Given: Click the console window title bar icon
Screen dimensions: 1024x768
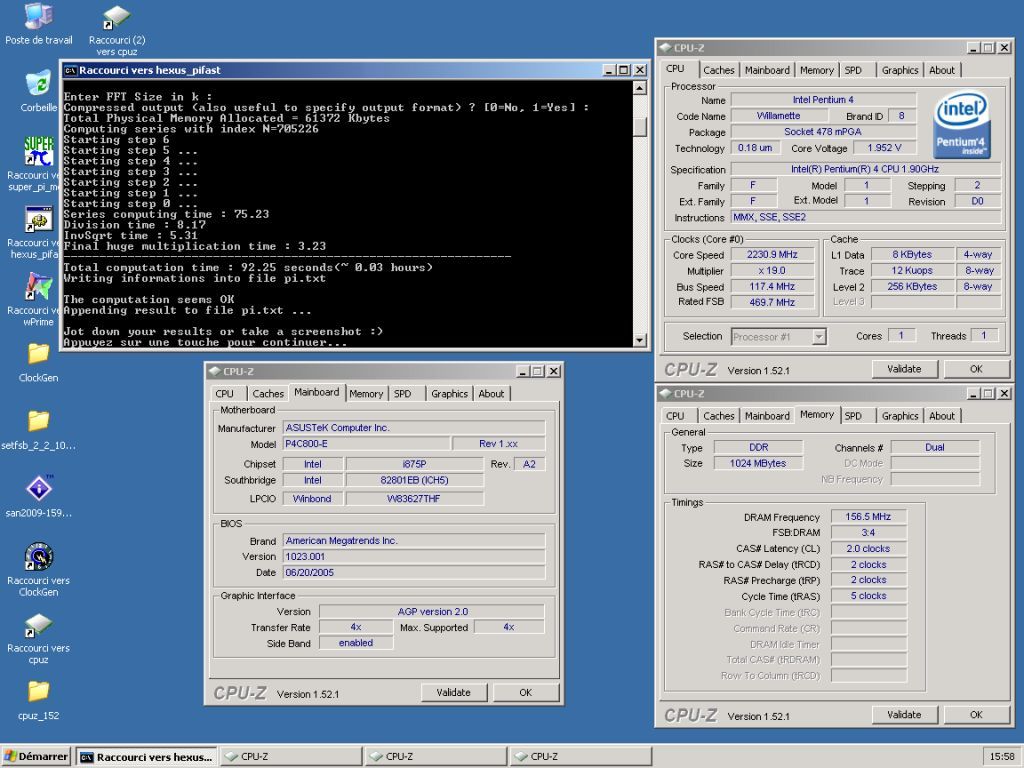Looking at the screenshot, I should point(71,70).
